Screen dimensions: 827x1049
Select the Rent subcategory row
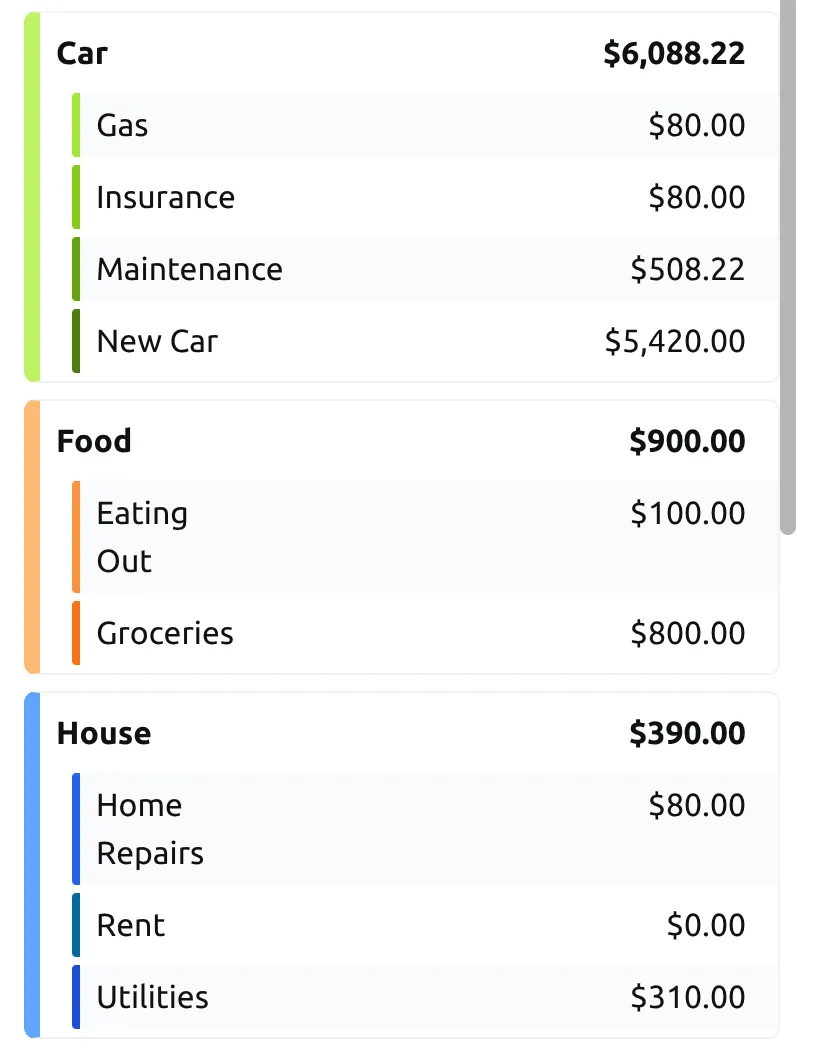coord(131,925)
